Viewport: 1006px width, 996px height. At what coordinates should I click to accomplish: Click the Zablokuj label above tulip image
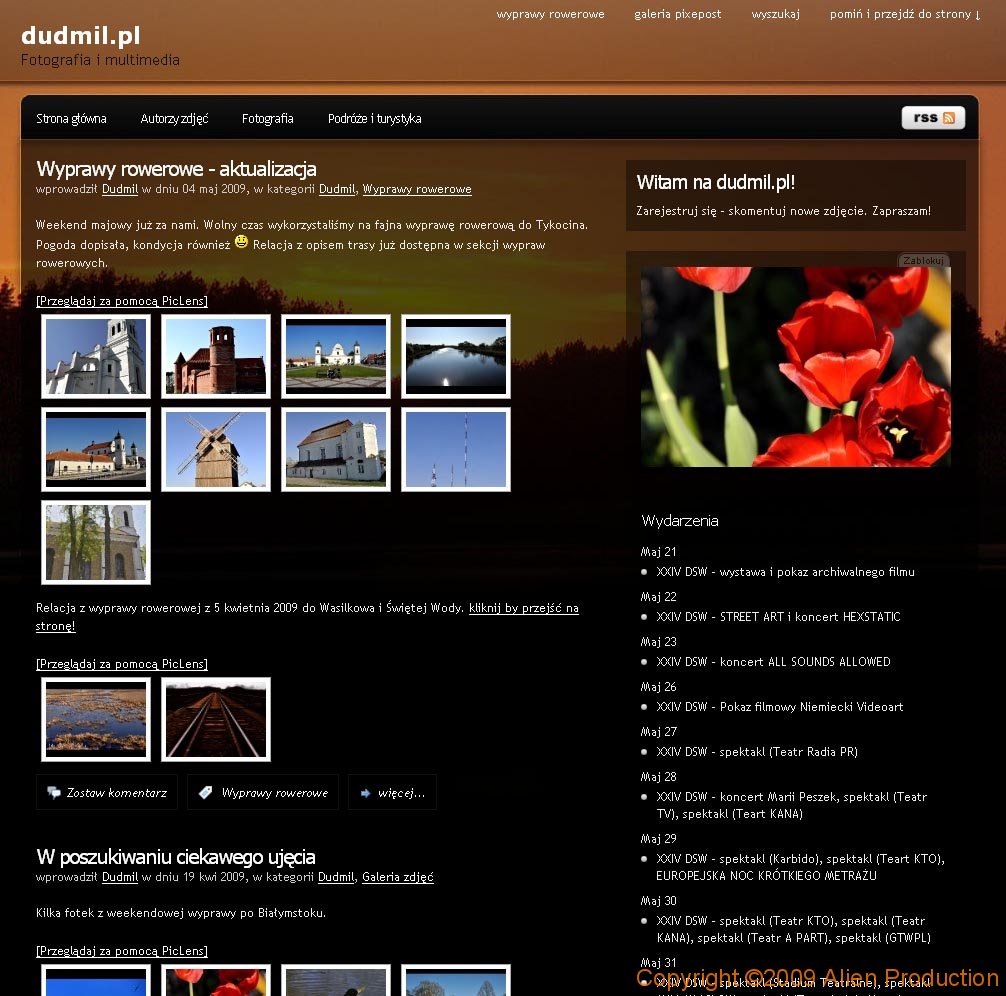tap(923, 261)
